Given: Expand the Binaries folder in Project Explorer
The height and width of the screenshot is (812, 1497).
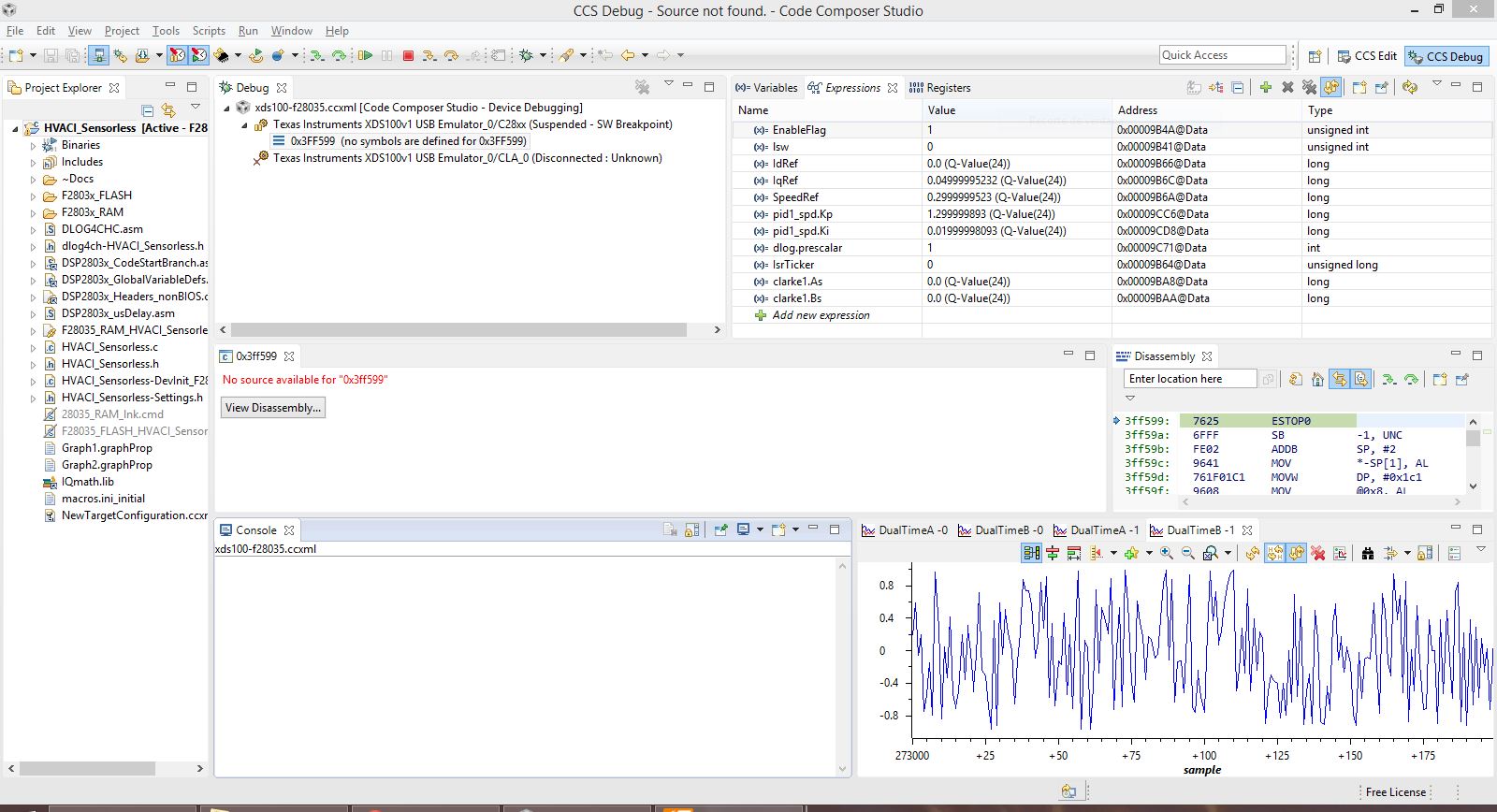Looking at the screenshot, I should coord(33,145).
